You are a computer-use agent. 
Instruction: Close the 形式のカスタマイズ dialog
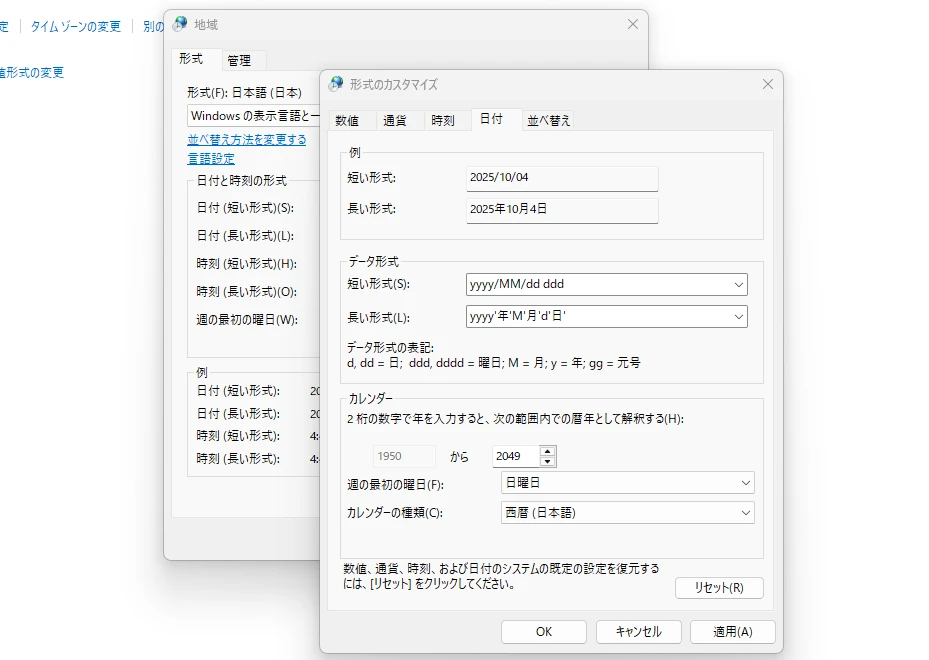click(x=767, y=84)
